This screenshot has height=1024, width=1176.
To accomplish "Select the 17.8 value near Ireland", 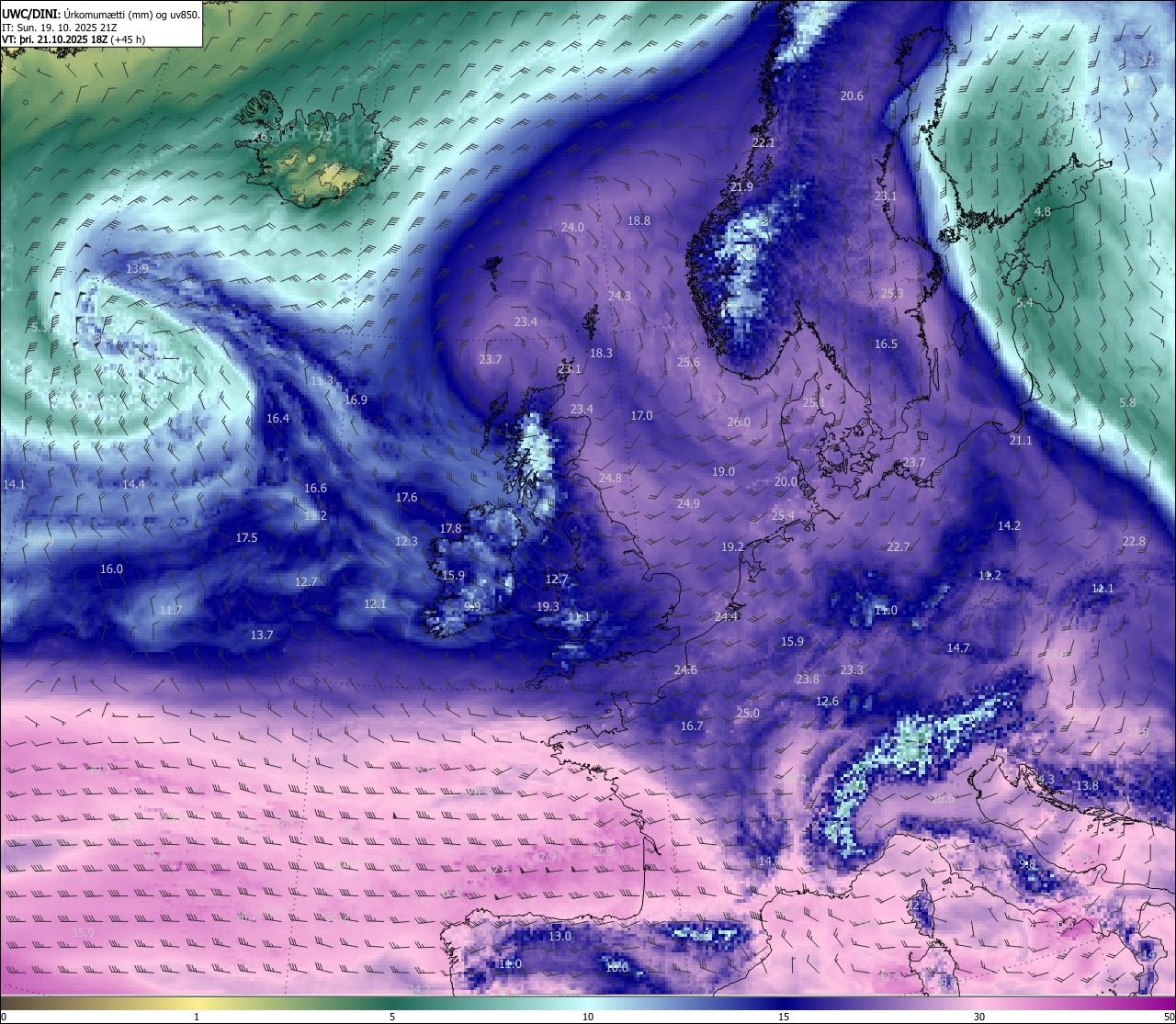I will click(x=450, y=528).
